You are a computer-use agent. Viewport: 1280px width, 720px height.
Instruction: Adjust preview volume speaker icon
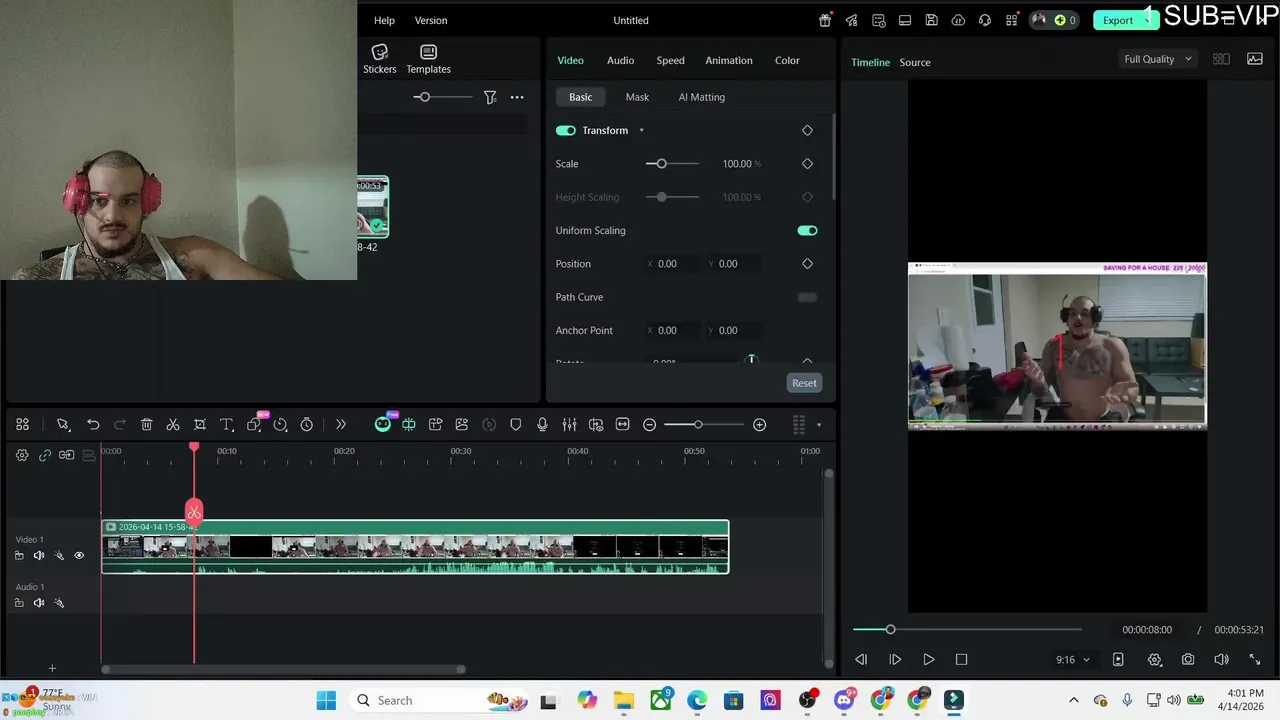1221,660
